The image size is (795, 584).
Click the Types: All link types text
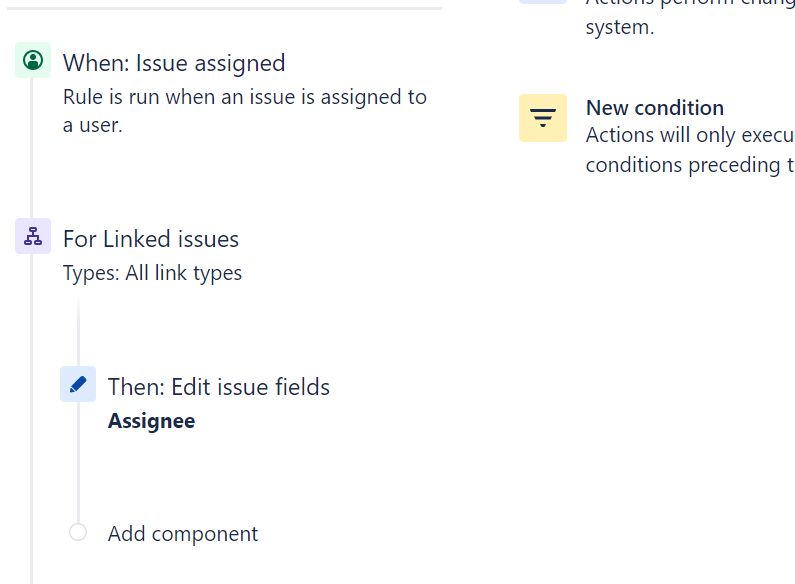pos(152,273)
